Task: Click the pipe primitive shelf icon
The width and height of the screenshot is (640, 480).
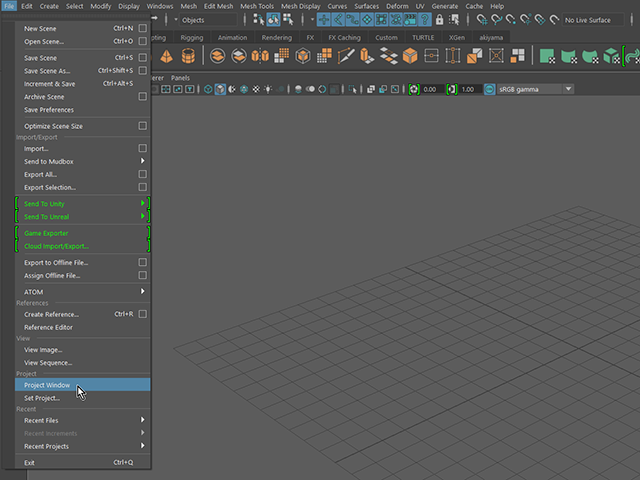Action: coord(188,56)
